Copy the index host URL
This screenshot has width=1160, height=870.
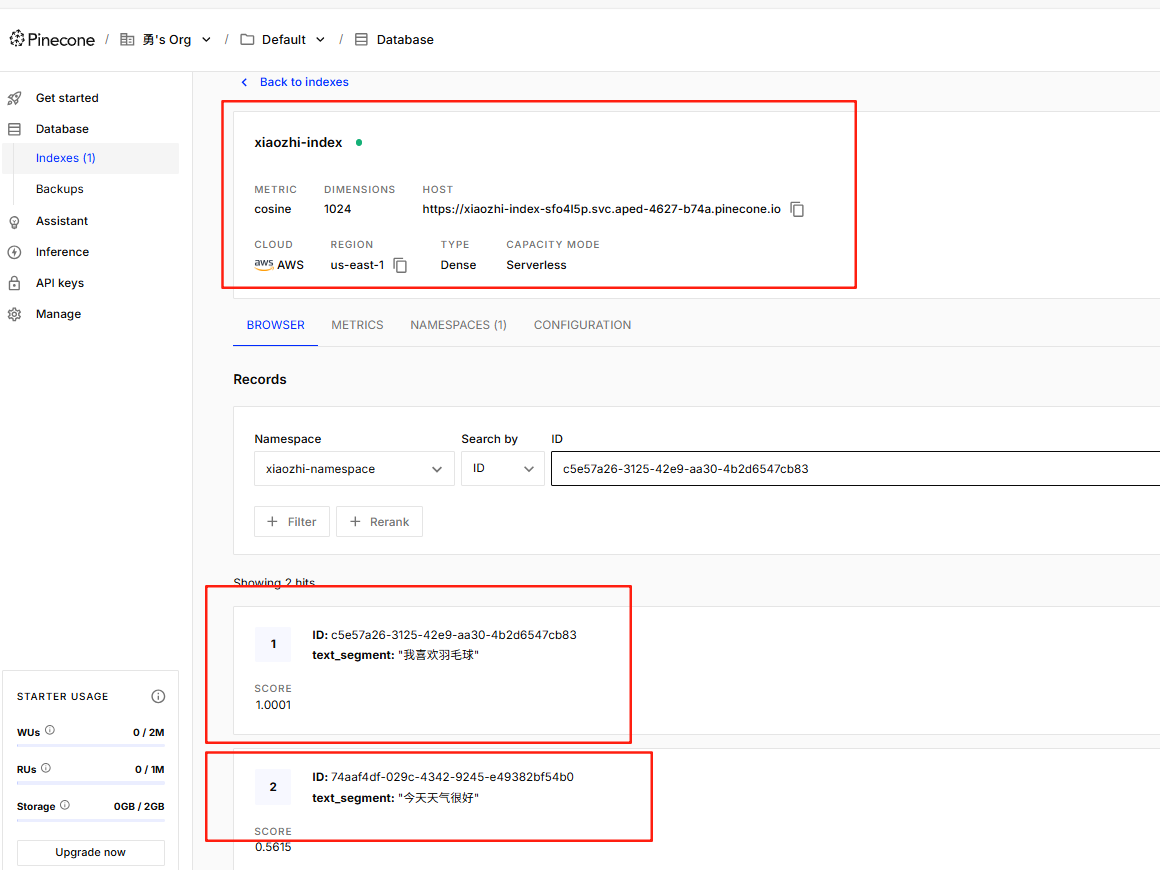(797, 209)
